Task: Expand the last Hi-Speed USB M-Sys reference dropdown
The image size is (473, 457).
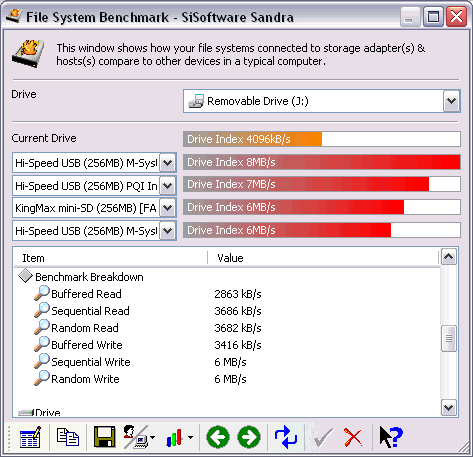Action: point(167,231)
